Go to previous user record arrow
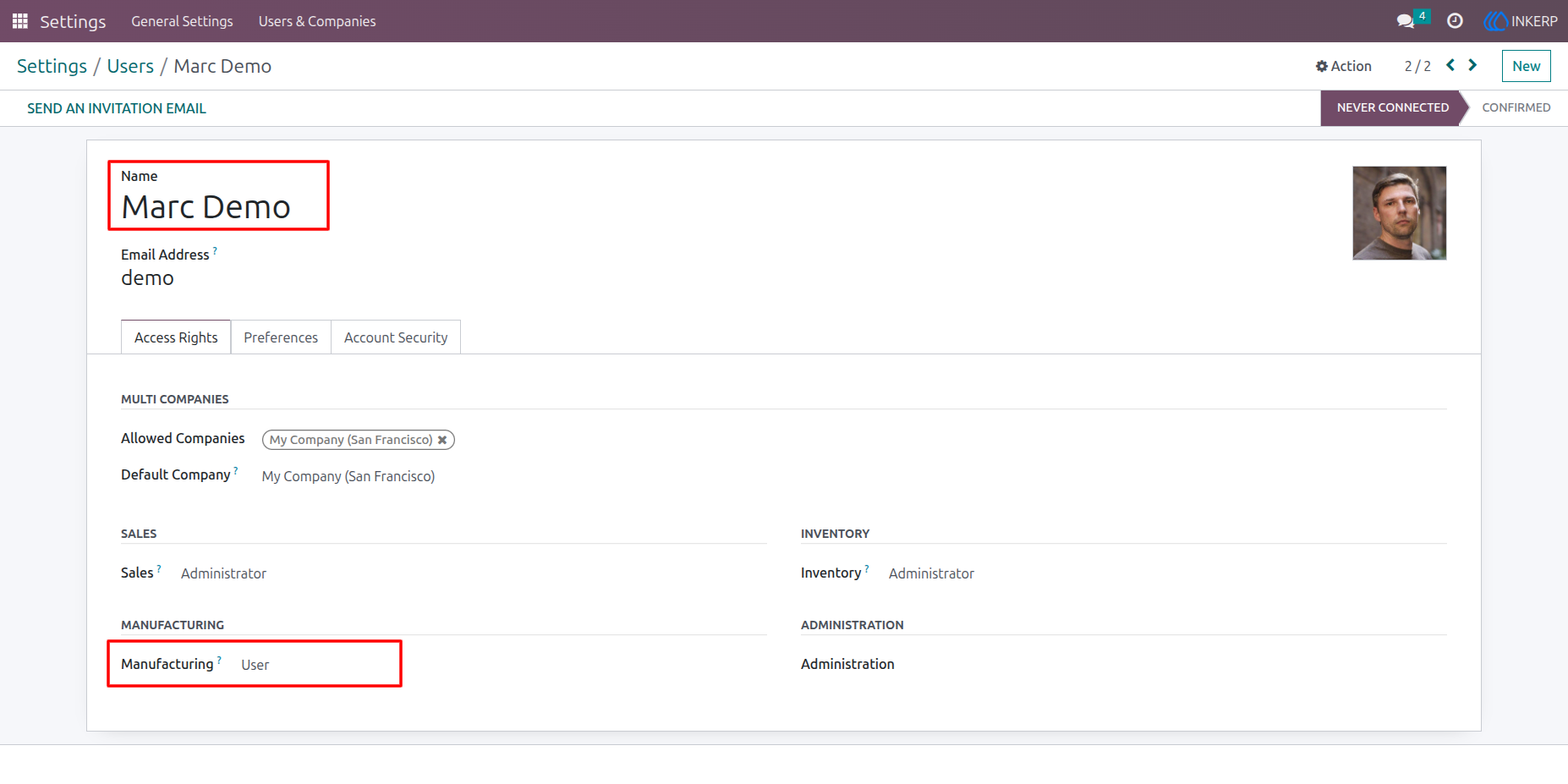Screen dimensions: 1568x784 click(1450, 65)
